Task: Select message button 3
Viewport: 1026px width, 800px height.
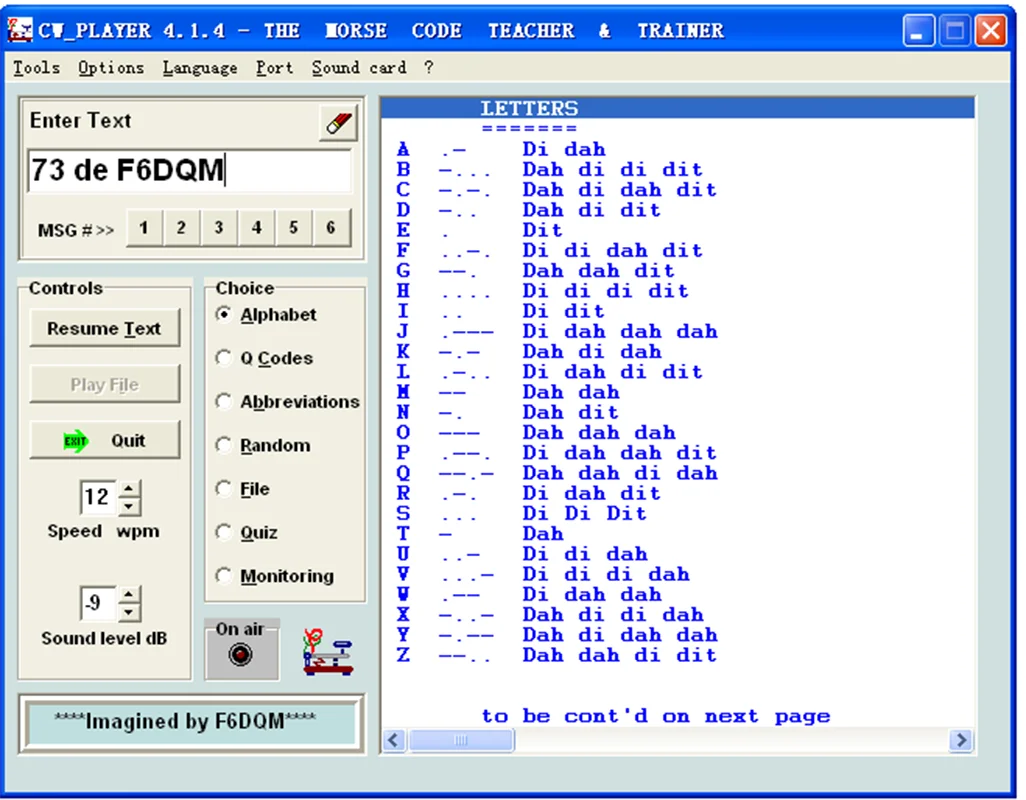Action: [219, 228]
